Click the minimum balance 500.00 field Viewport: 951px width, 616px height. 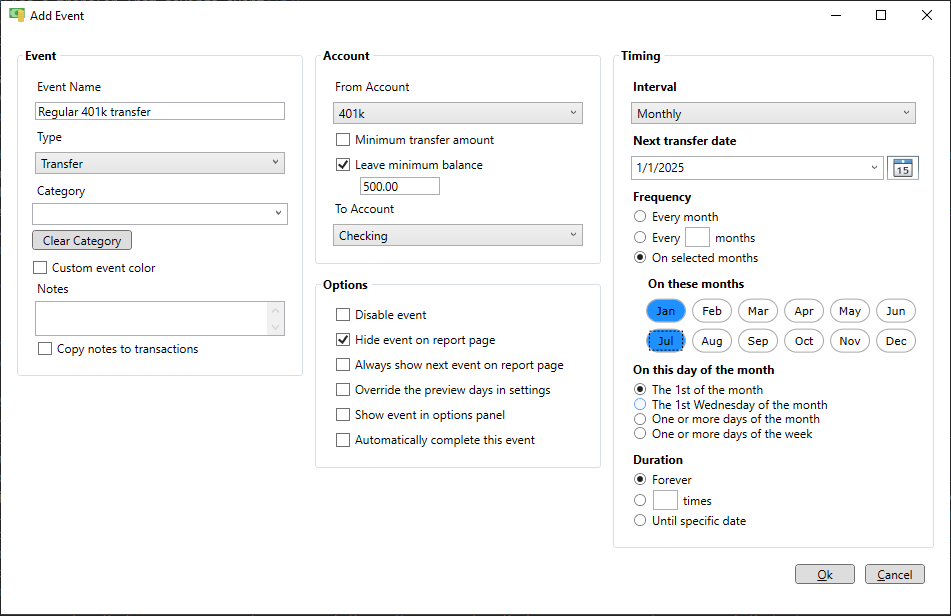[400, 186]
